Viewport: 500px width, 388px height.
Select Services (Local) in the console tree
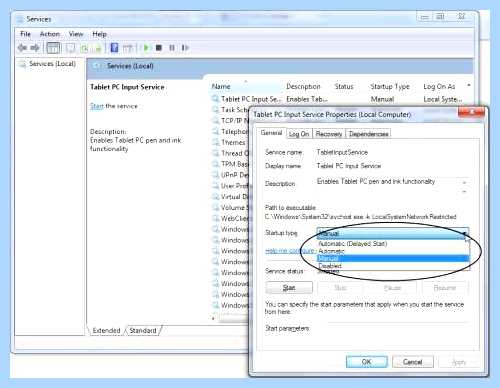click(x=52, y=64)
